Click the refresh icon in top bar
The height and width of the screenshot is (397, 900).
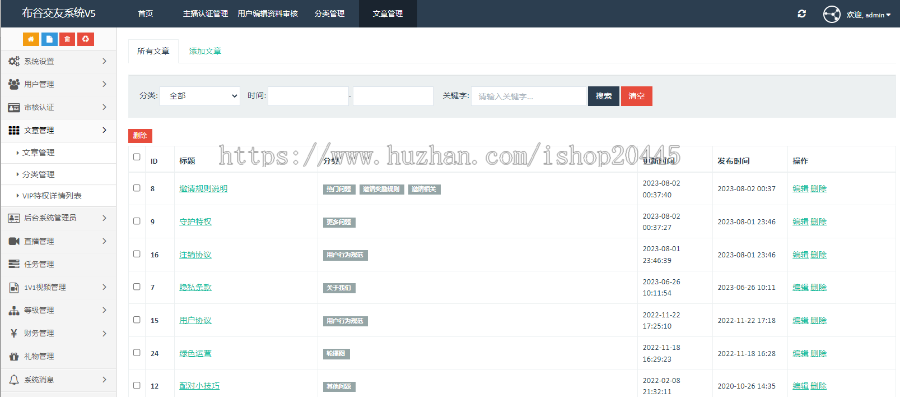(802, 14)
